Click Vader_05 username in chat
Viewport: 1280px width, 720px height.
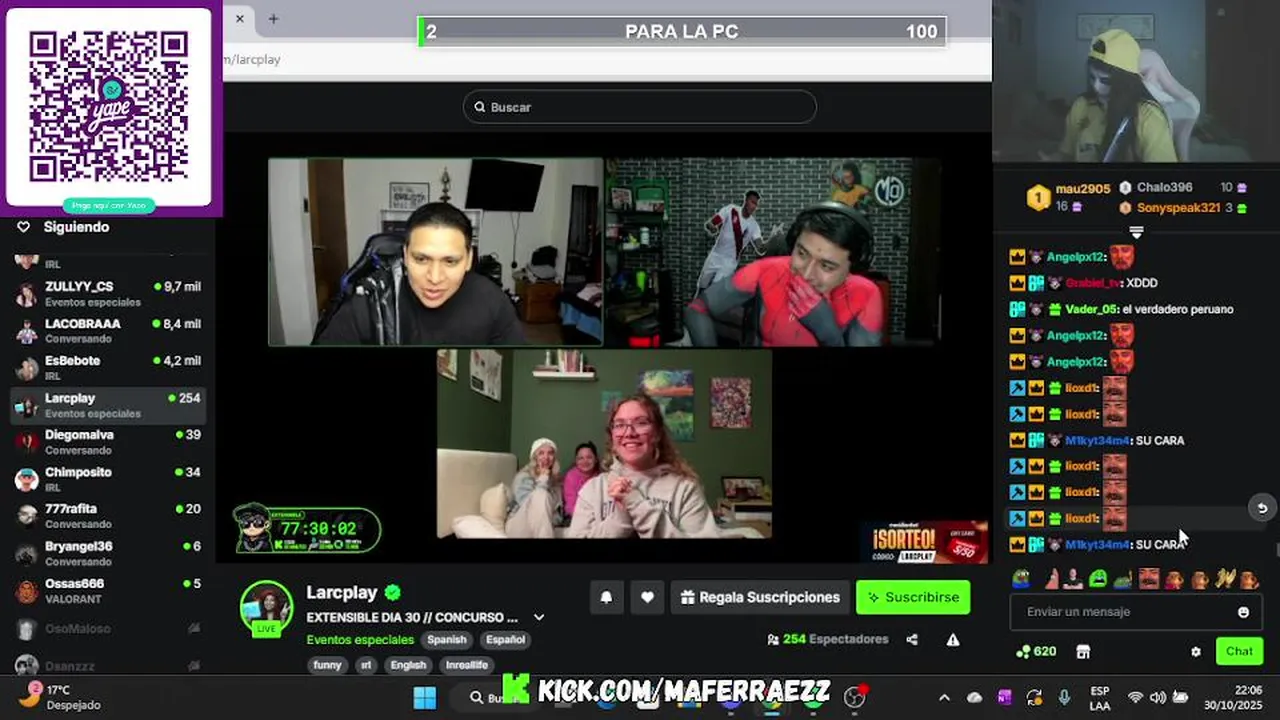(x=1092, y=309)
